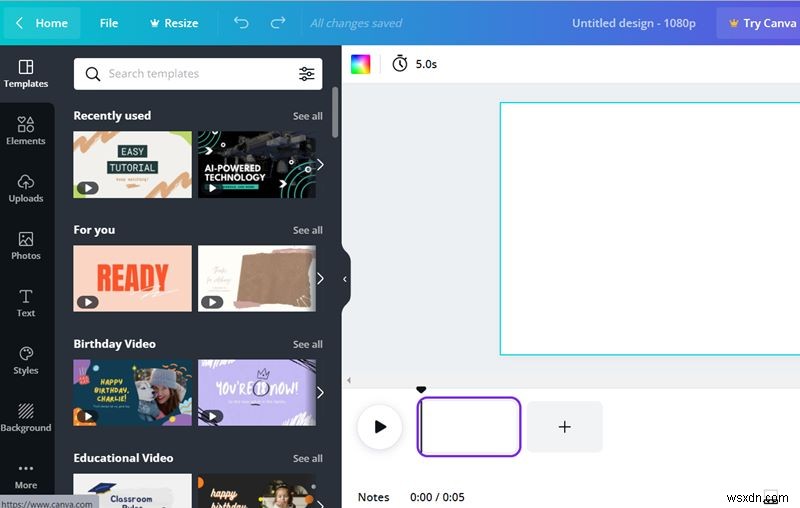Go back to Home
This screenshot has width=800, height=508.
42,23
